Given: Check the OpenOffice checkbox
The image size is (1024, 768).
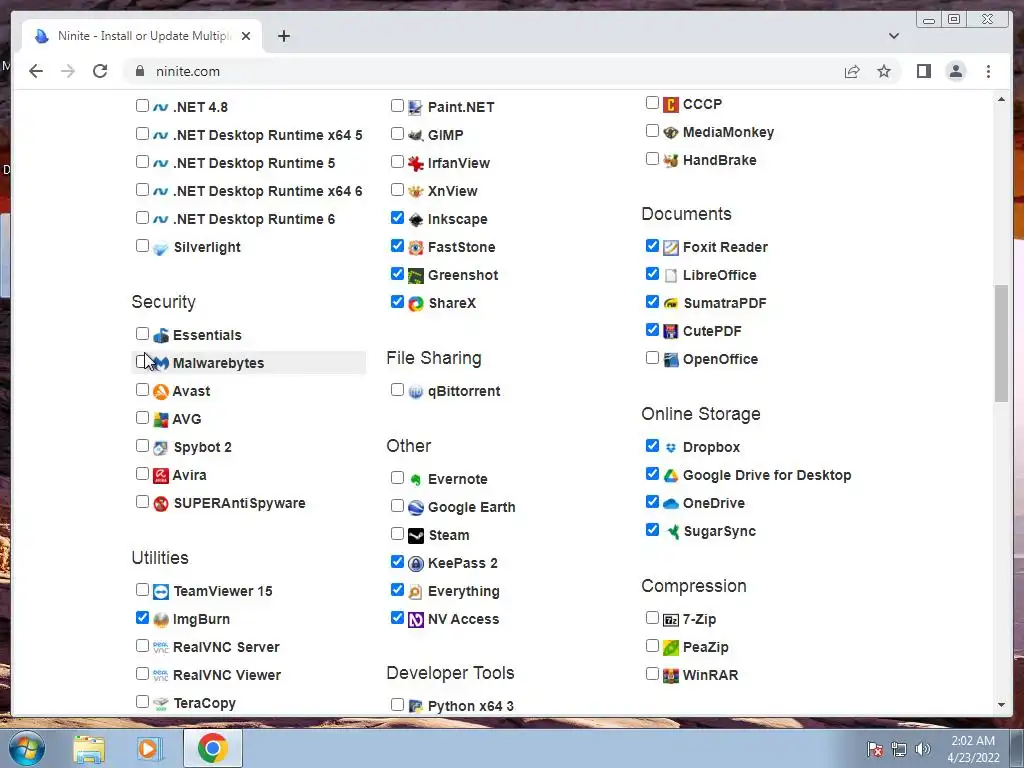Looking at the screenshot, I should [x=652, y=358].
